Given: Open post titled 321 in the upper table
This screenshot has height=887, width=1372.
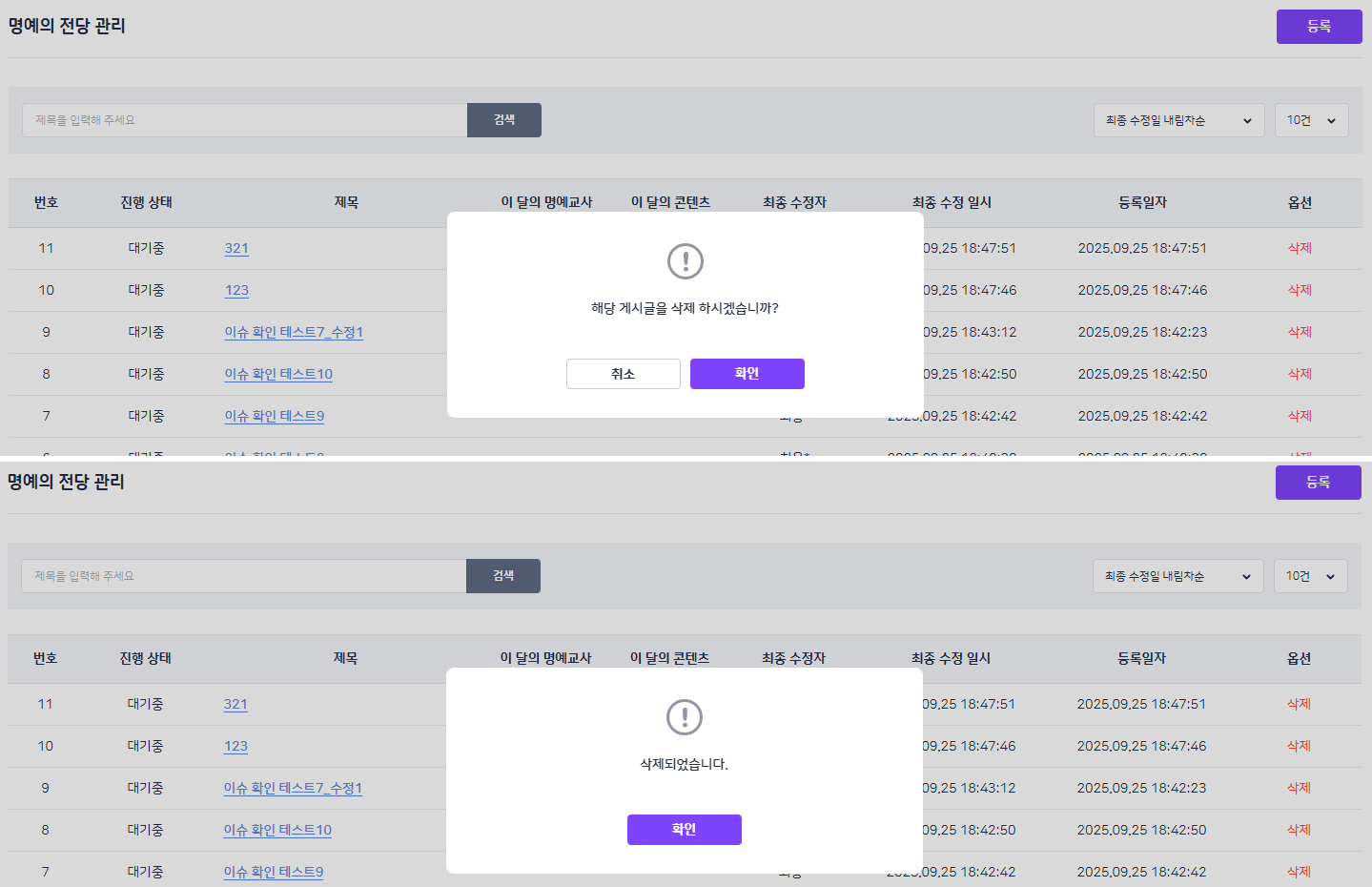Looking at the screenshot, I should pos(236,248).
